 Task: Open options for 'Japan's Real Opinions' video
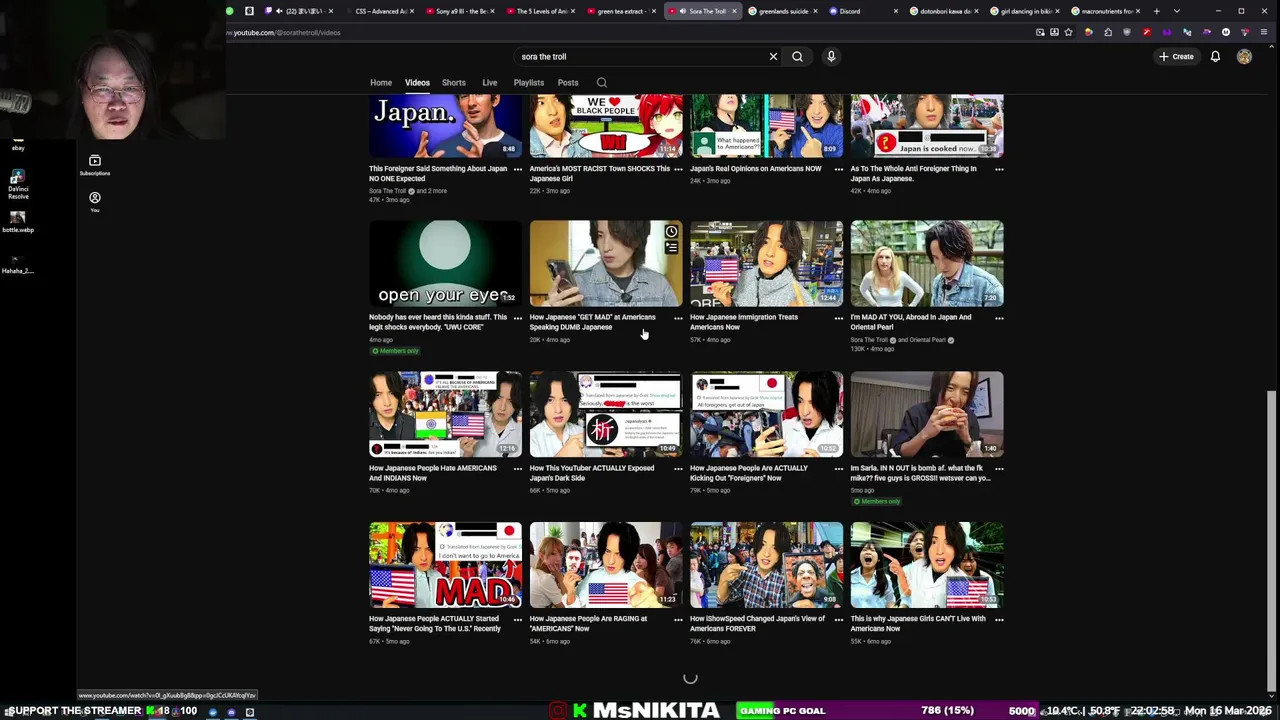point(838,169)
